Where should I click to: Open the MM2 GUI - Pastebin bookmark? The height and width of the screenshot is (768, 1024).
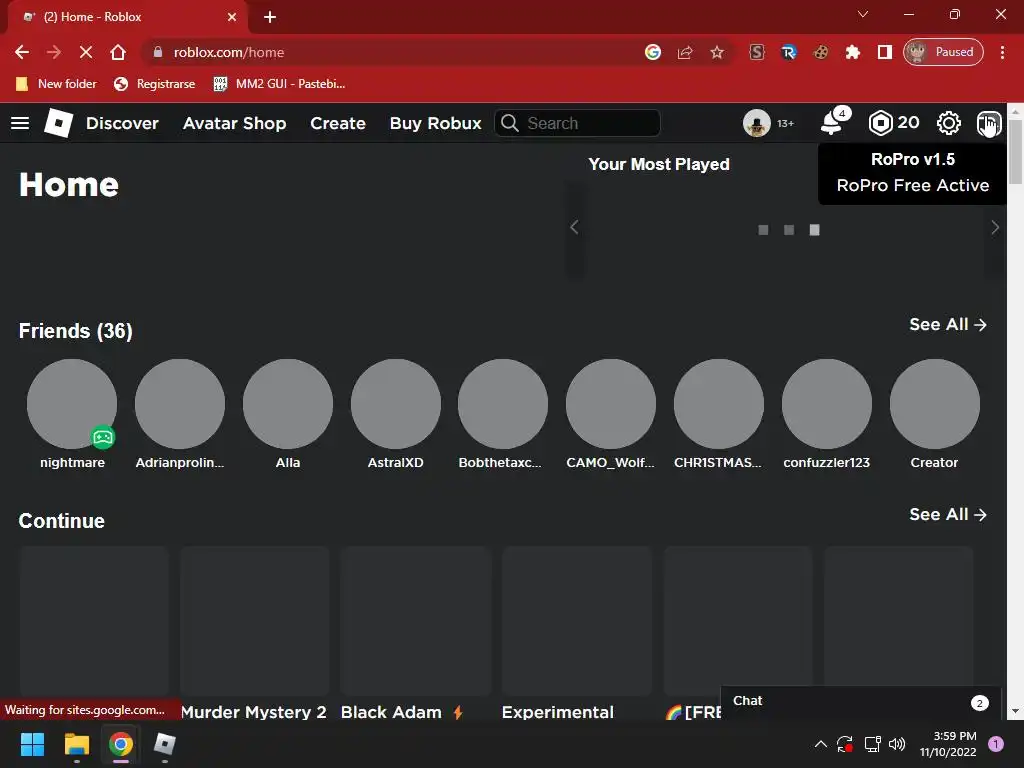[280, 84]
